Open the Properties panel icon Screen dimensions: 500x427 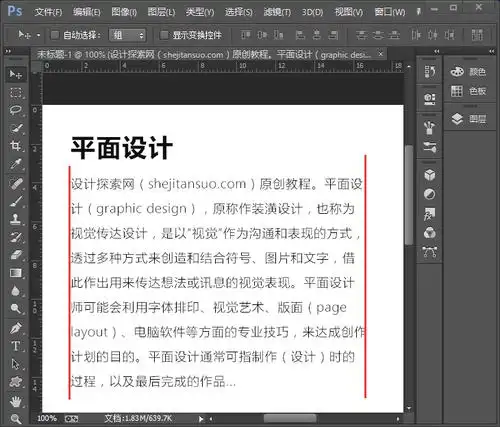click(x=430, y=99)
